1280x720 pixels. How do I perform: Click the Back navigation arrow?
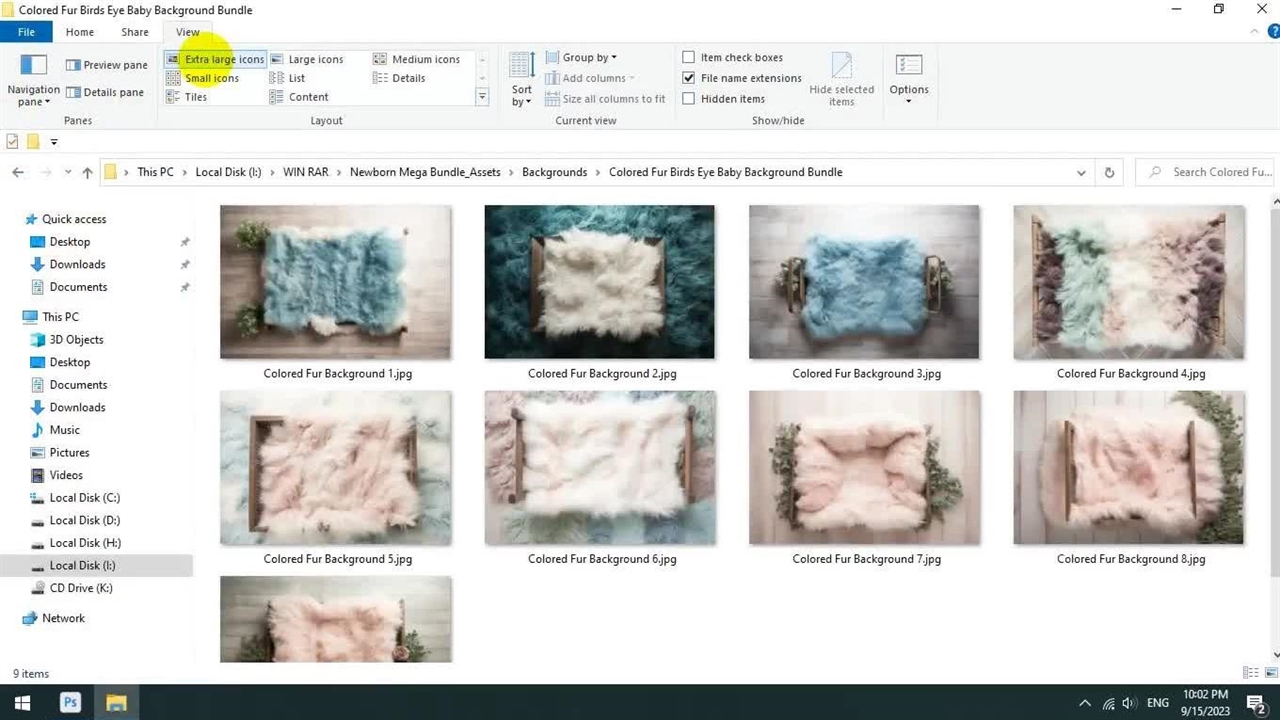coord(18,172)
